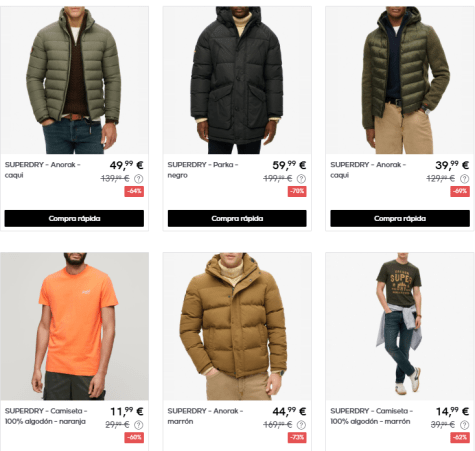Open the hooded khaki hybrid anorak image
This screenshot has width=475, height=451.
[x=400, y=80]
